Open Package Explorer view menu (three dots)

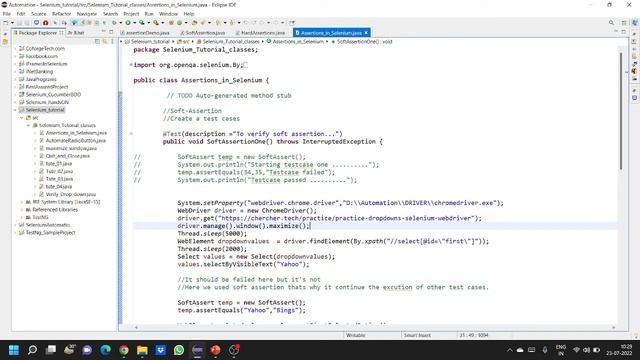112,41
